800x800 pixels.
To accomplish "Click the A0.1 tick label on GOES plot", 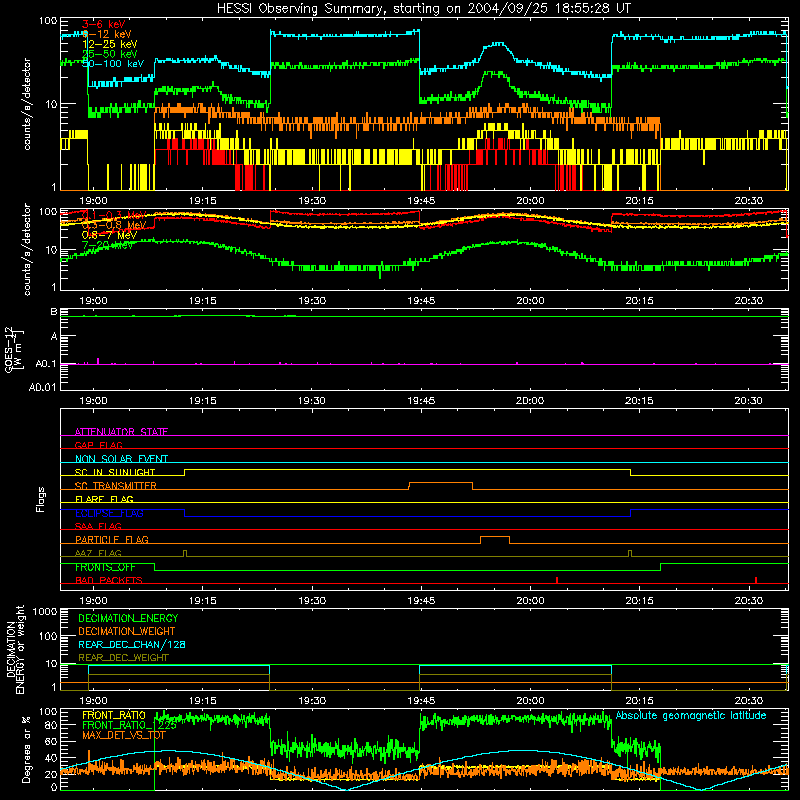I will (45, 364).
